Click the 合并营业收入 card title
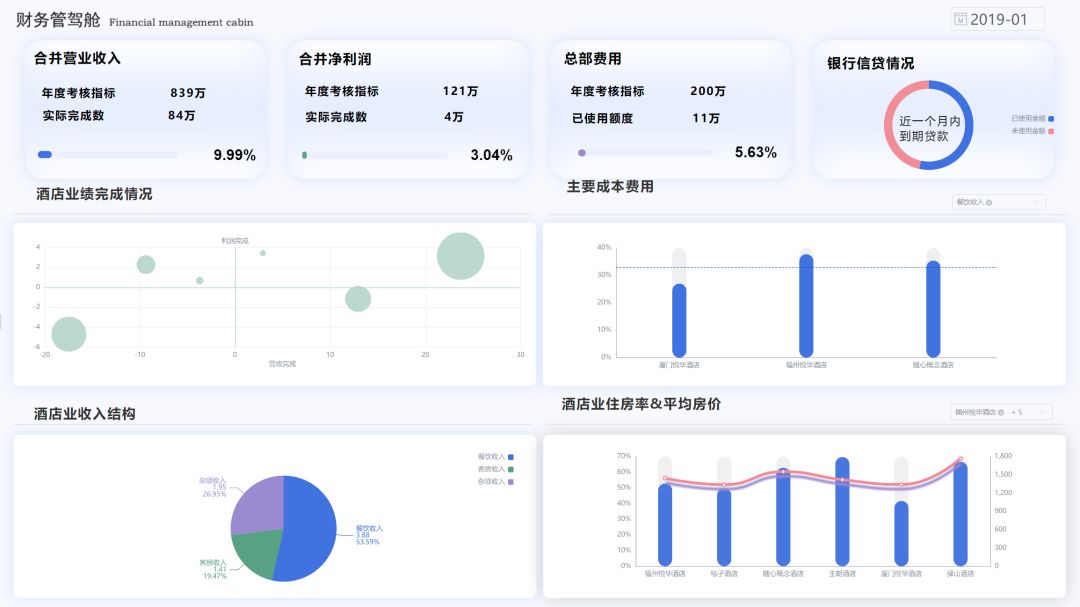This screenshot has width=1080, height=607. [x=77, y=59]
